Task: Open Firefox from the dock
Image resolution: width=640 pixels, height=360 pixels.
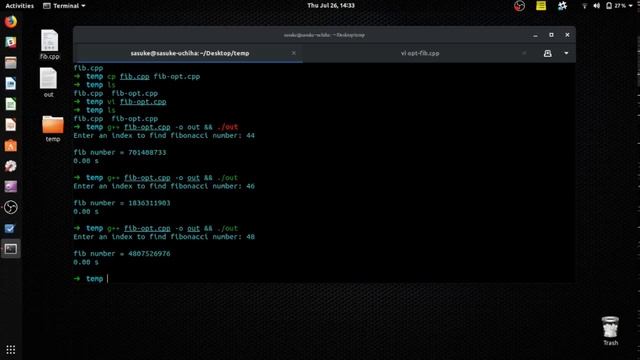Action: (11, 21)
